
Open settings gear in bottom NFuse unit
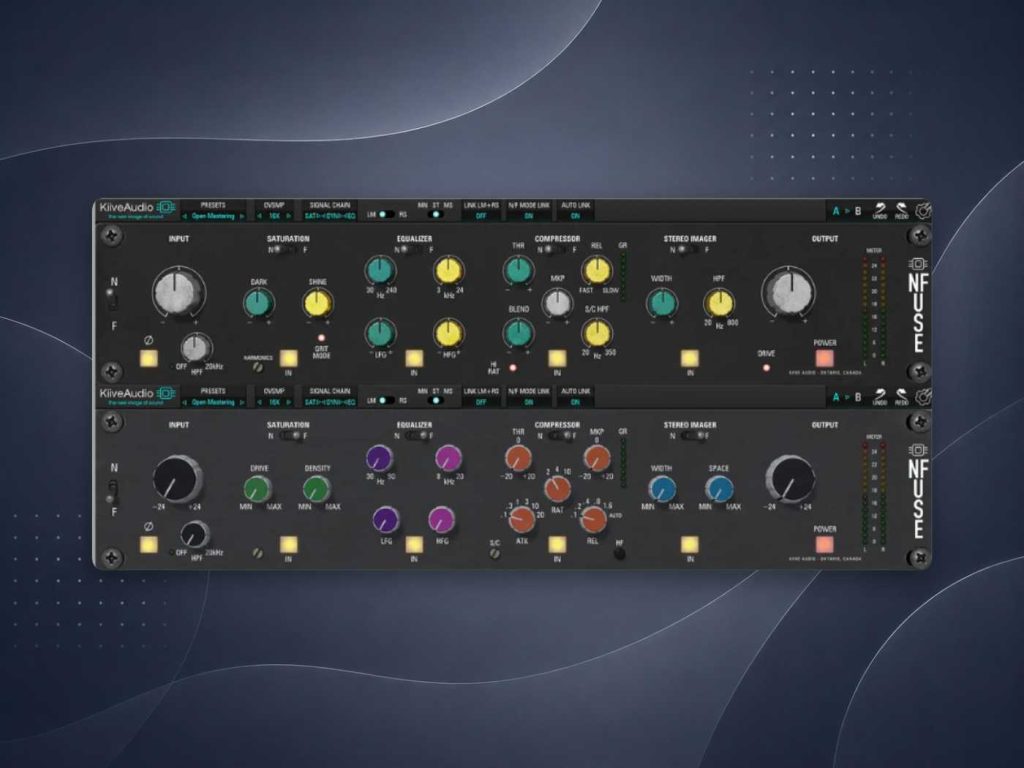tap(923, 396)
